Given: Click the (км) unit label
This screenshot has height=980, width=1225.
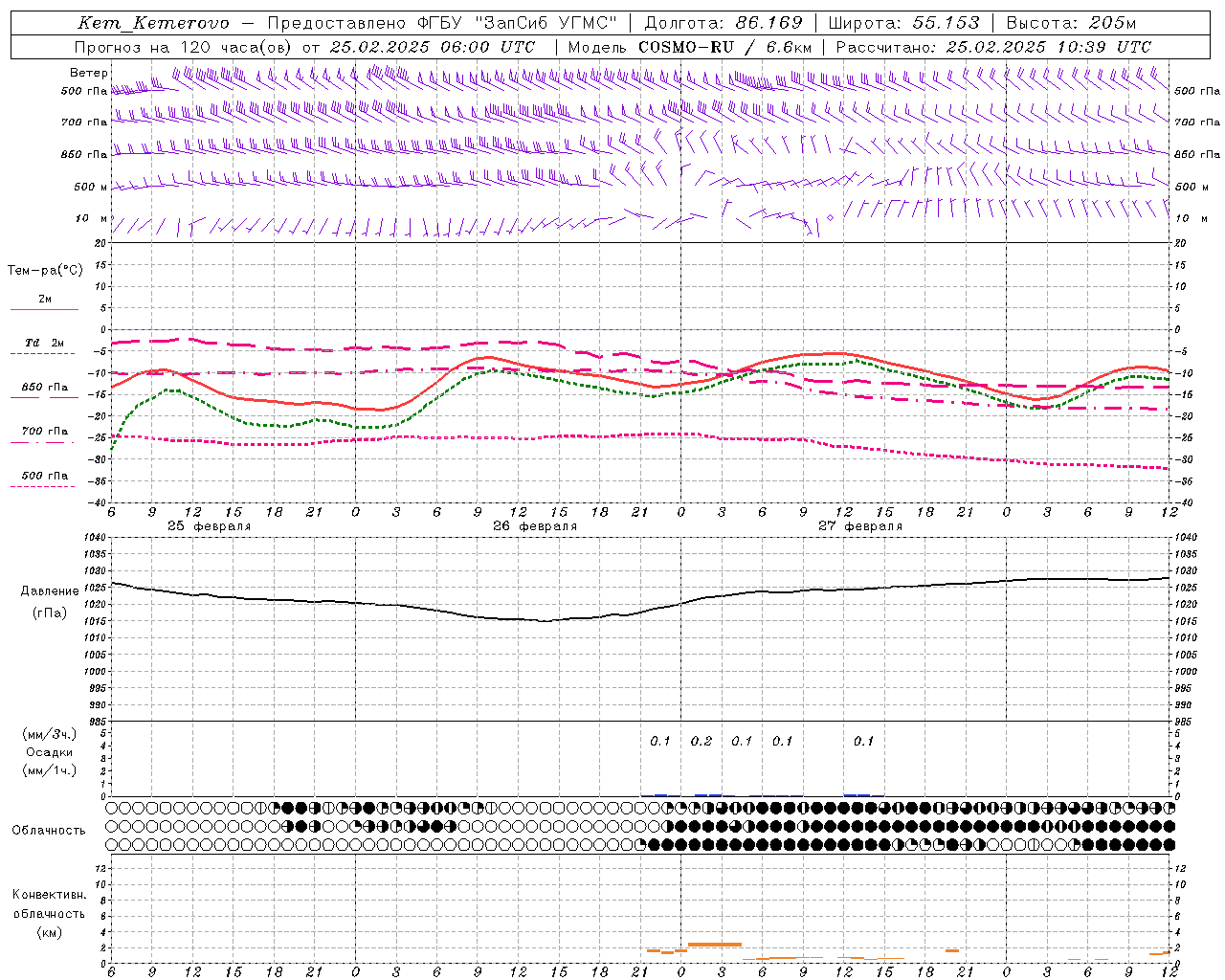Looking at the screenshot, I should [49, 933].
